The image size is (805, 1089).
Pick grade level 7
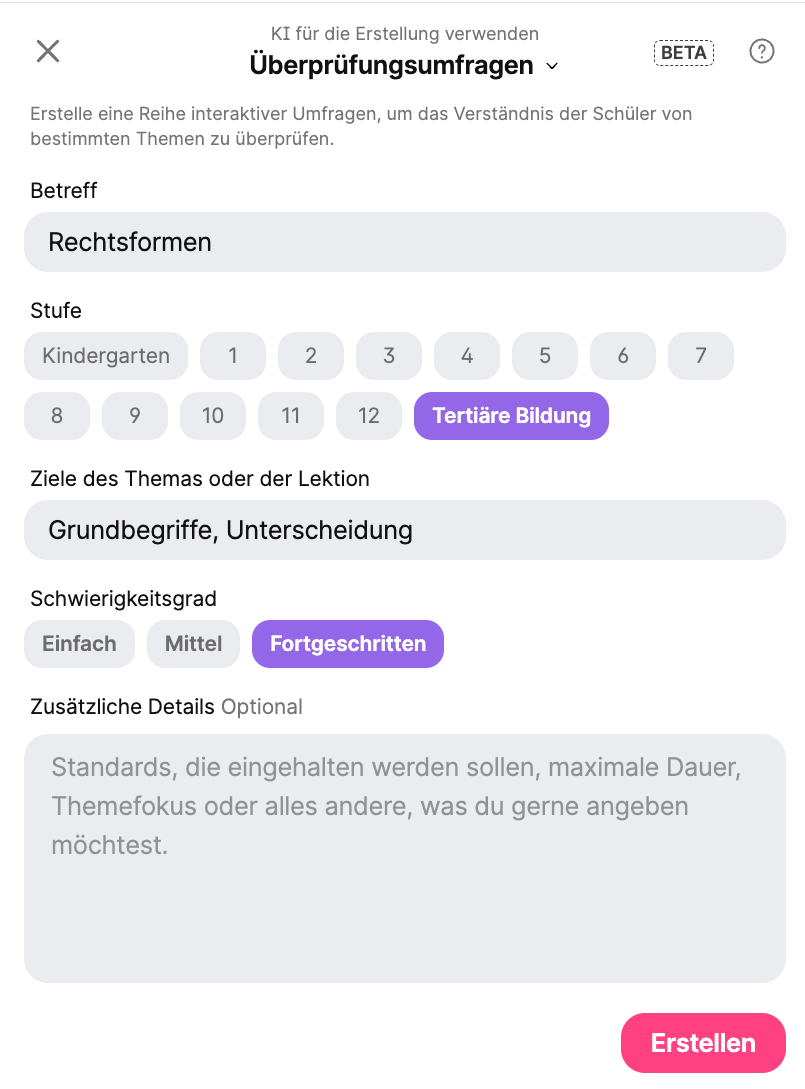(x=701, y=356)
